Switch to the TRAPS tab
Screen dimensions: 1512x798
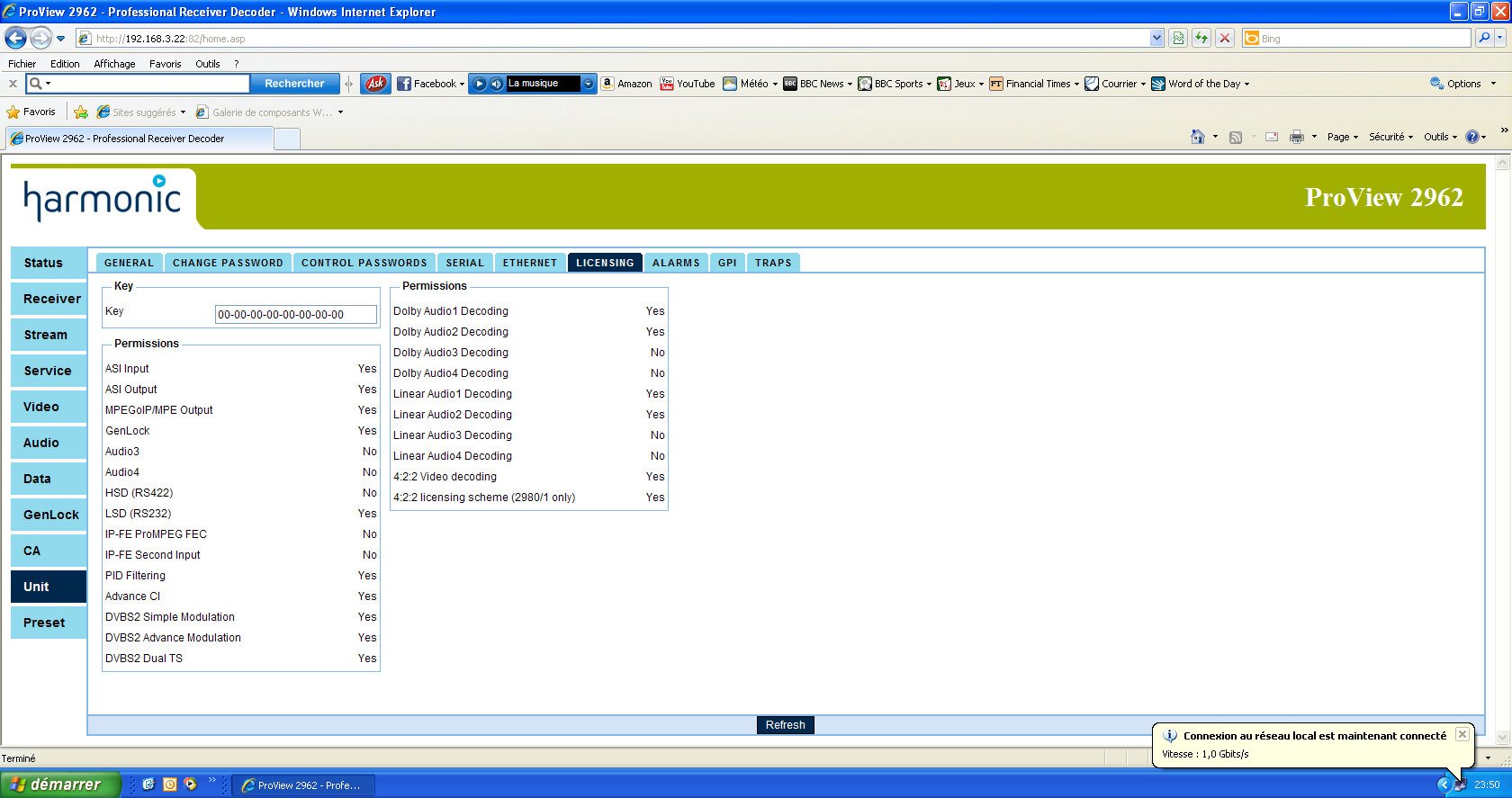[773, 263]
